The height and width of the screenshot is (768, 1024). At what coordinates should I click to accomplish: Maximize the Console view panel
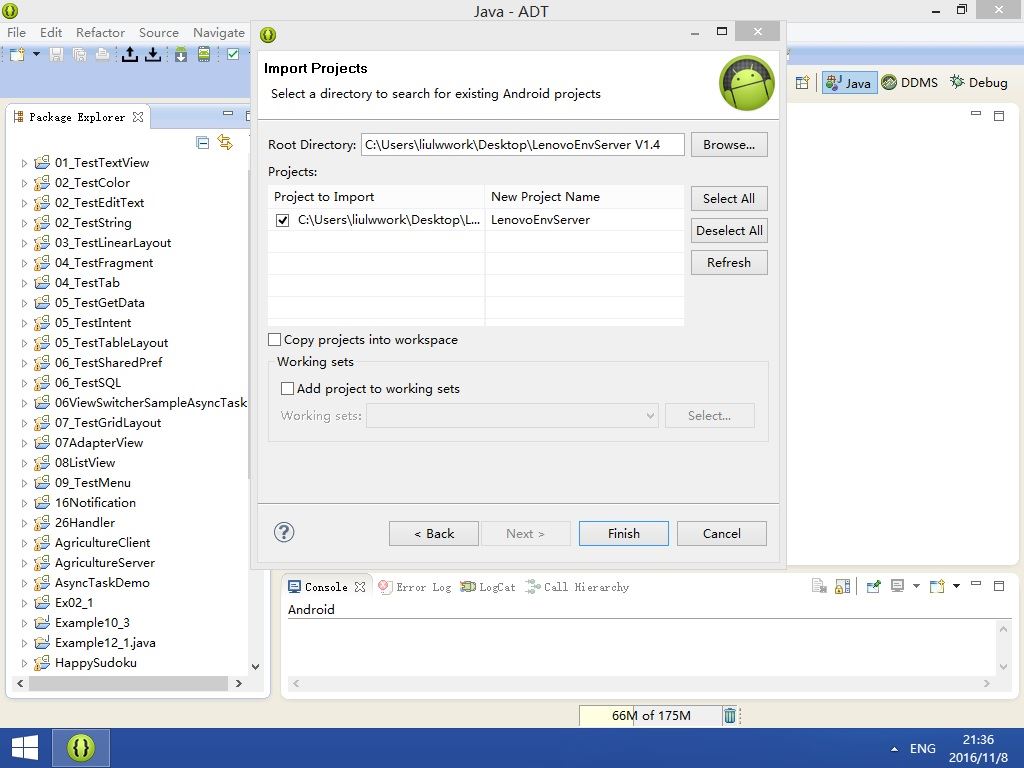[x=999, y=586]
